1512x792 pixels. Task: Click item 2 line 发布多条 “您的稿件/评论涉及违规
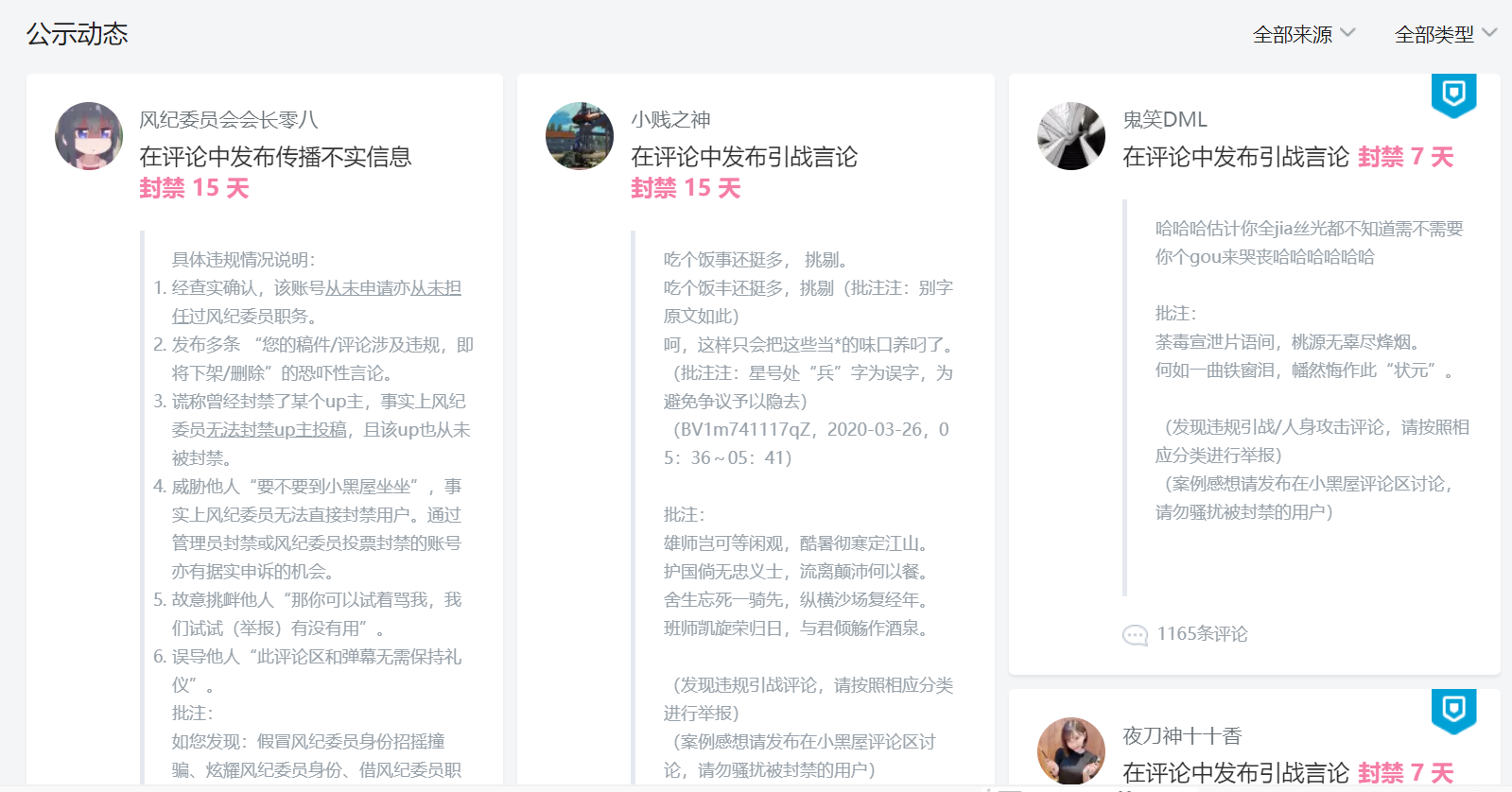[x=322, y=345]
